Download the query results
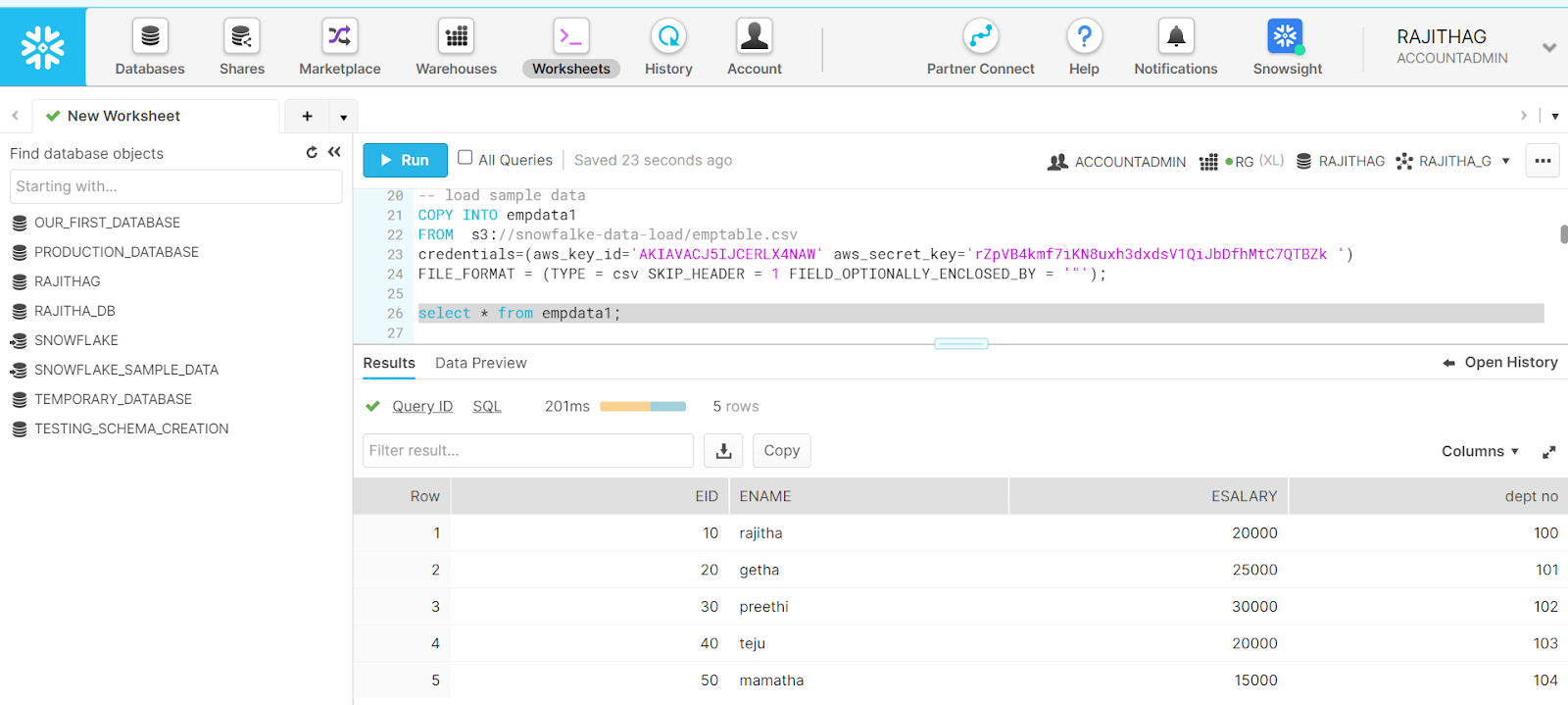 coord(723,450)
